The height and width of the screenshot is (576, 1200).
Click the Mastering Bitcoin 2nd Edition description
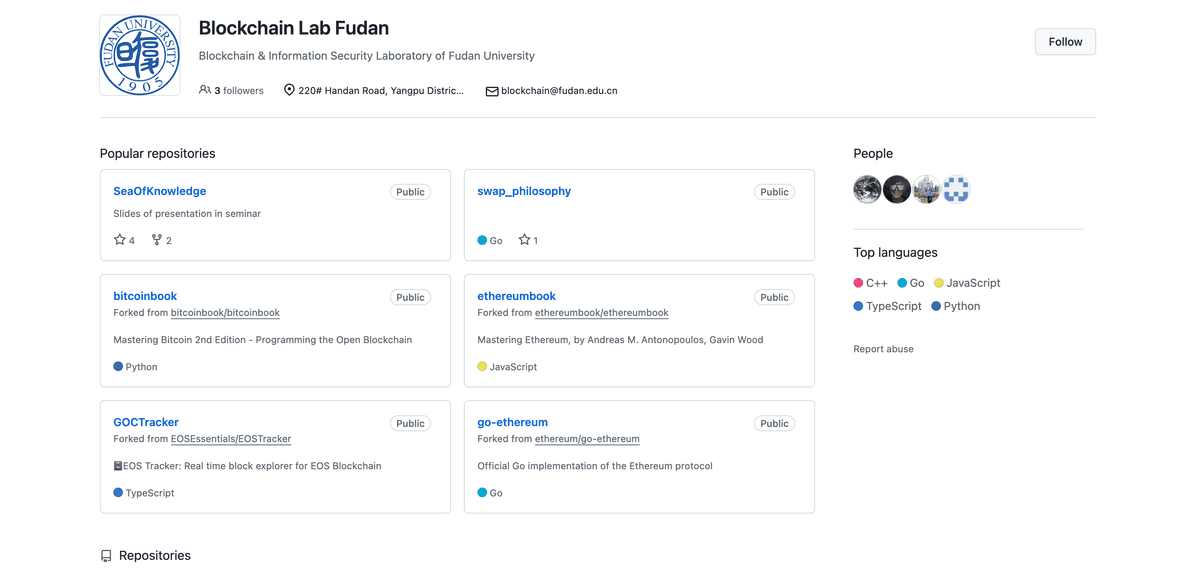pyautogui.click(x=263, y=339)
